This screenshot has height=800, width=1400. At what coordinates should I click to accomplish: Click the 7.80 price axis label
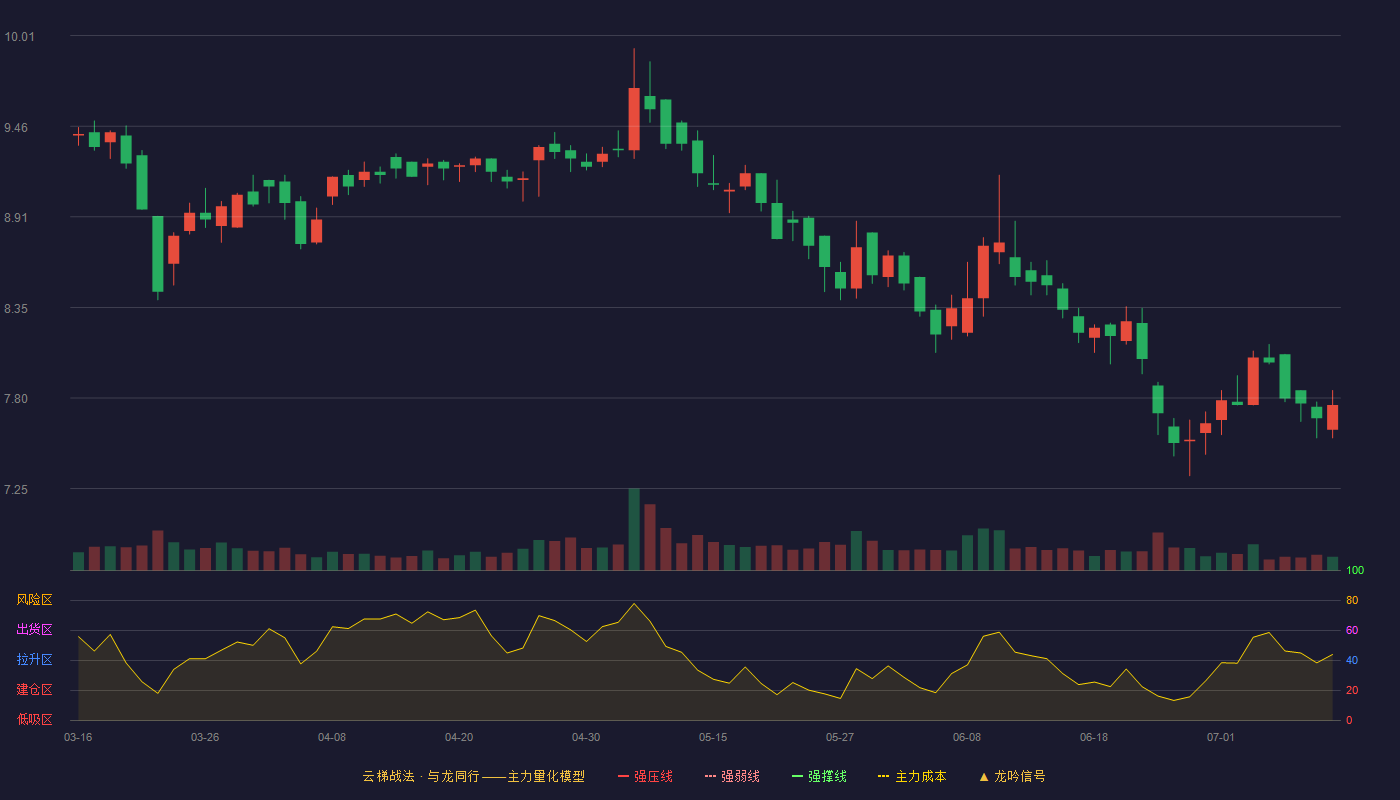[16, 399]
